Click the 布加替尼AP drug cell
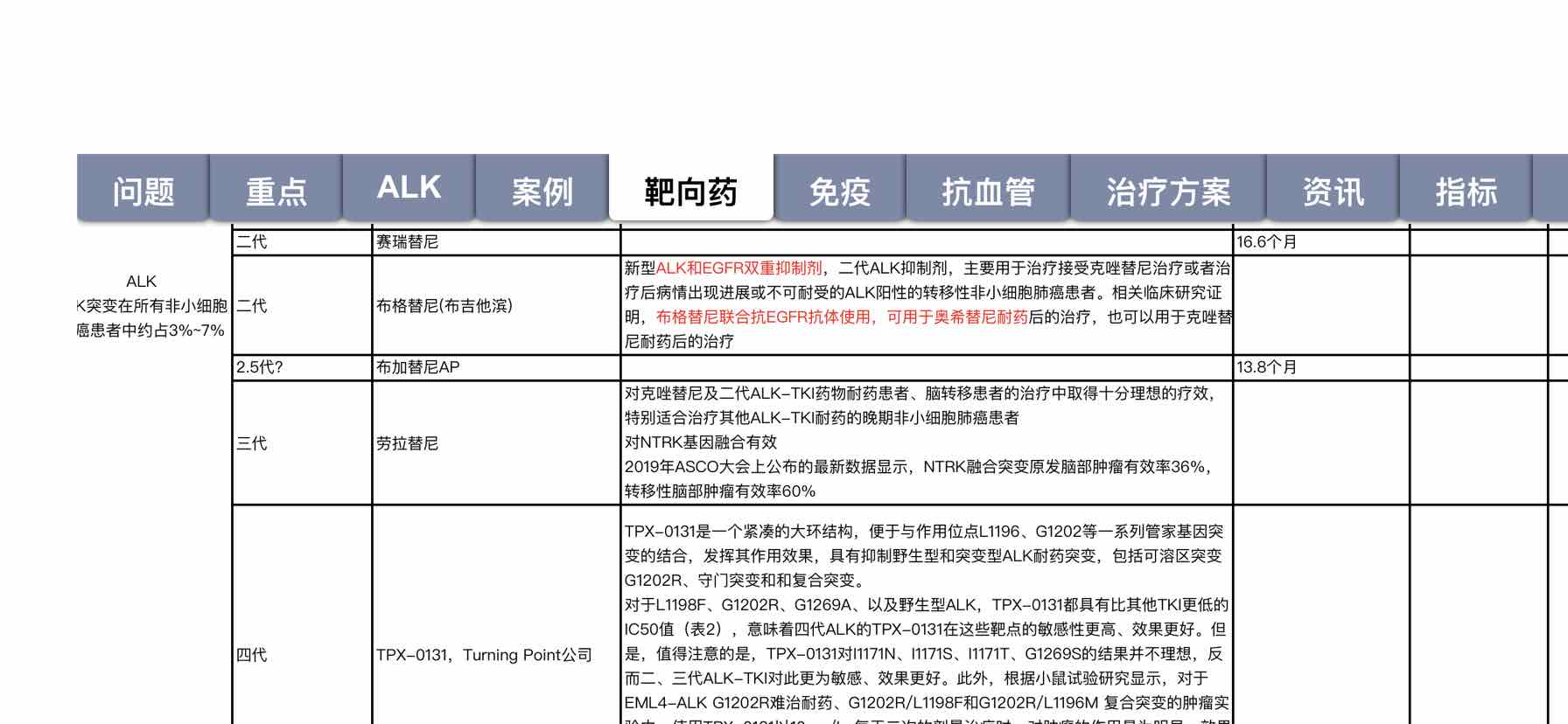1568x724 pixels. [495, 367]
